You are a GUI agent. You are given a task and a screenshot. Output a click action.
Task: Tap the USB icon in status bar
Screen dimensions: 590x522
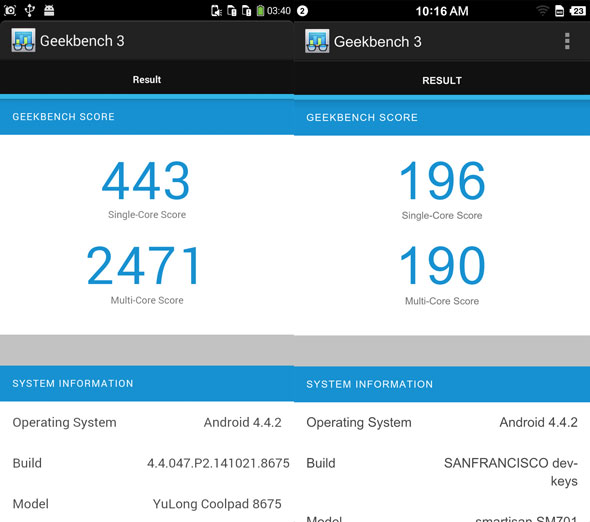pyautogui.click(x=30, y=10)
